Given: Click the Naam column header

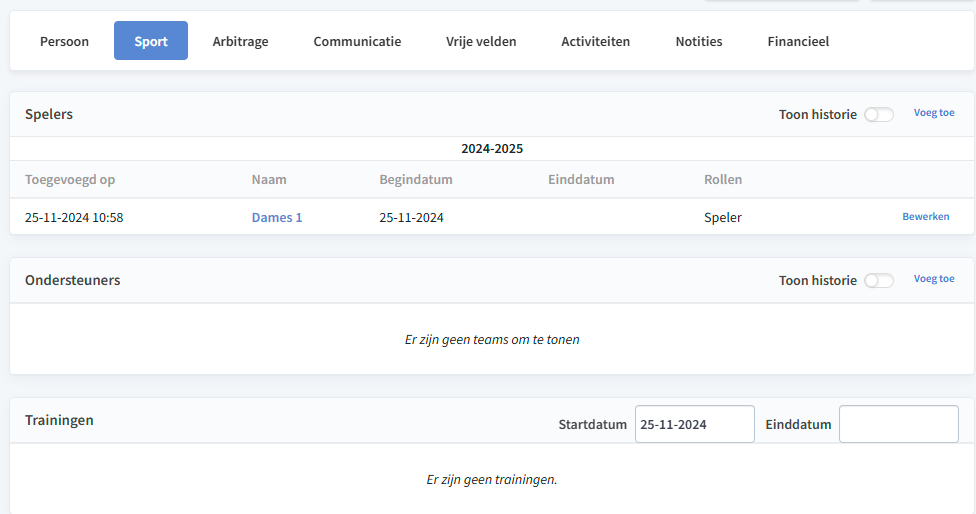Looking at the screenshot, I should point(269,179).
